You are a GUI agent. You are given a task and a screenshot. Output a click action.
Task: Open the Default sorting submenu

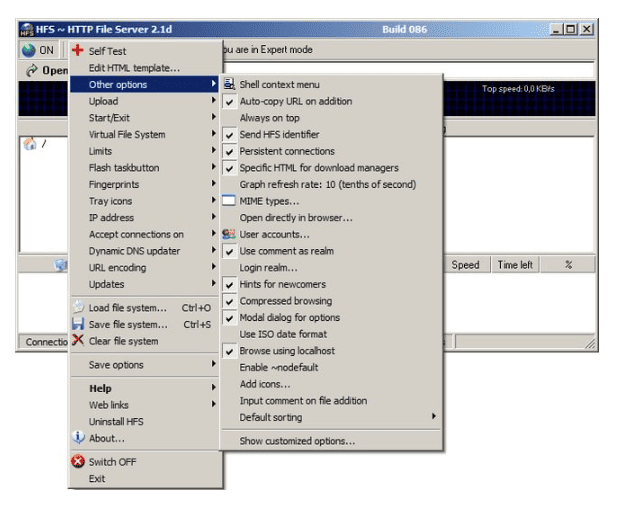(331, 417)
